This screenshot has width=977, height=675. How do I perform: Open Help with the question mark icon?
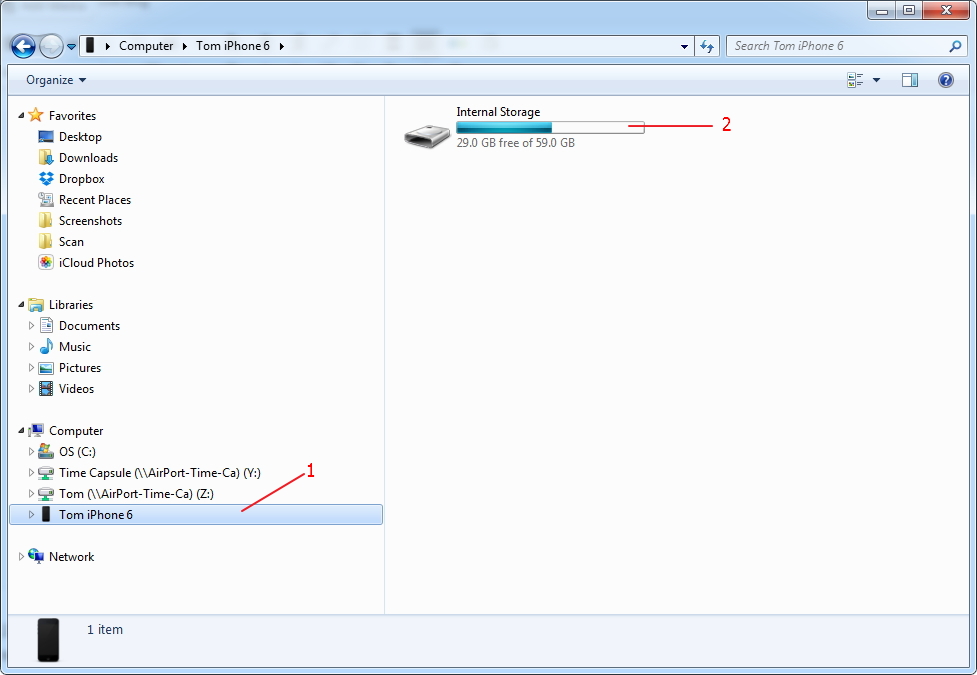[946, 80]
